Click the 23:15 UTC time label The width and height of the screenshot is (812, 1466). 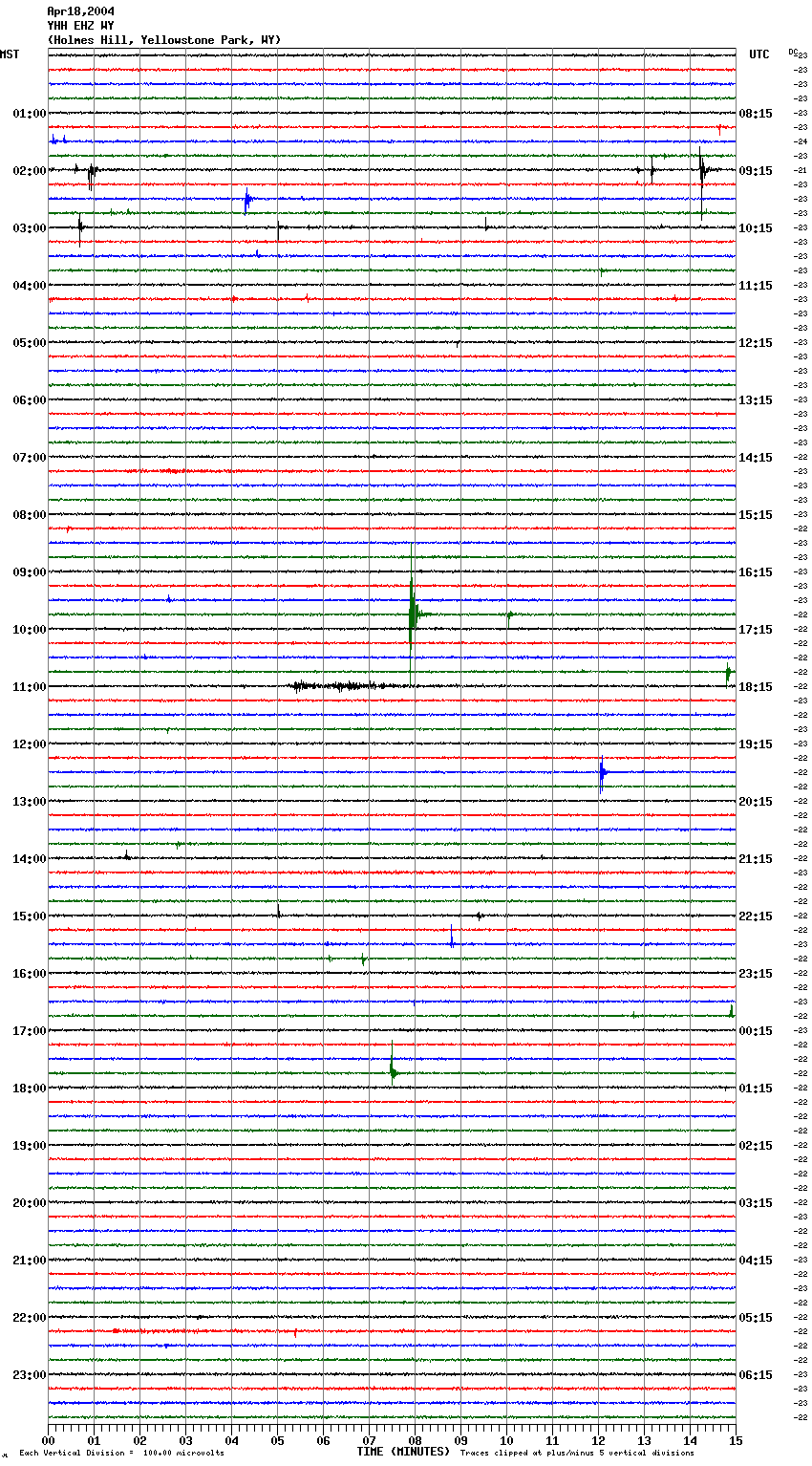coord(756,974)
